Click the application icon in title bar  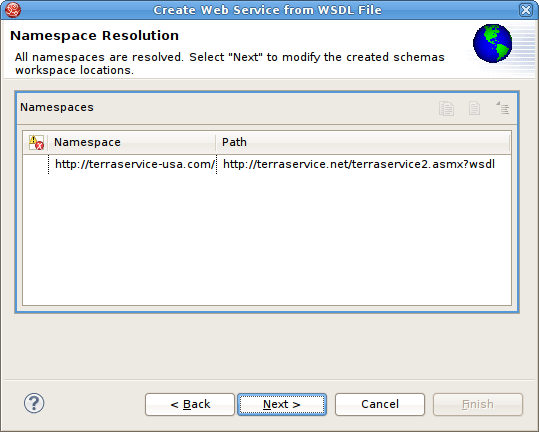13,10
